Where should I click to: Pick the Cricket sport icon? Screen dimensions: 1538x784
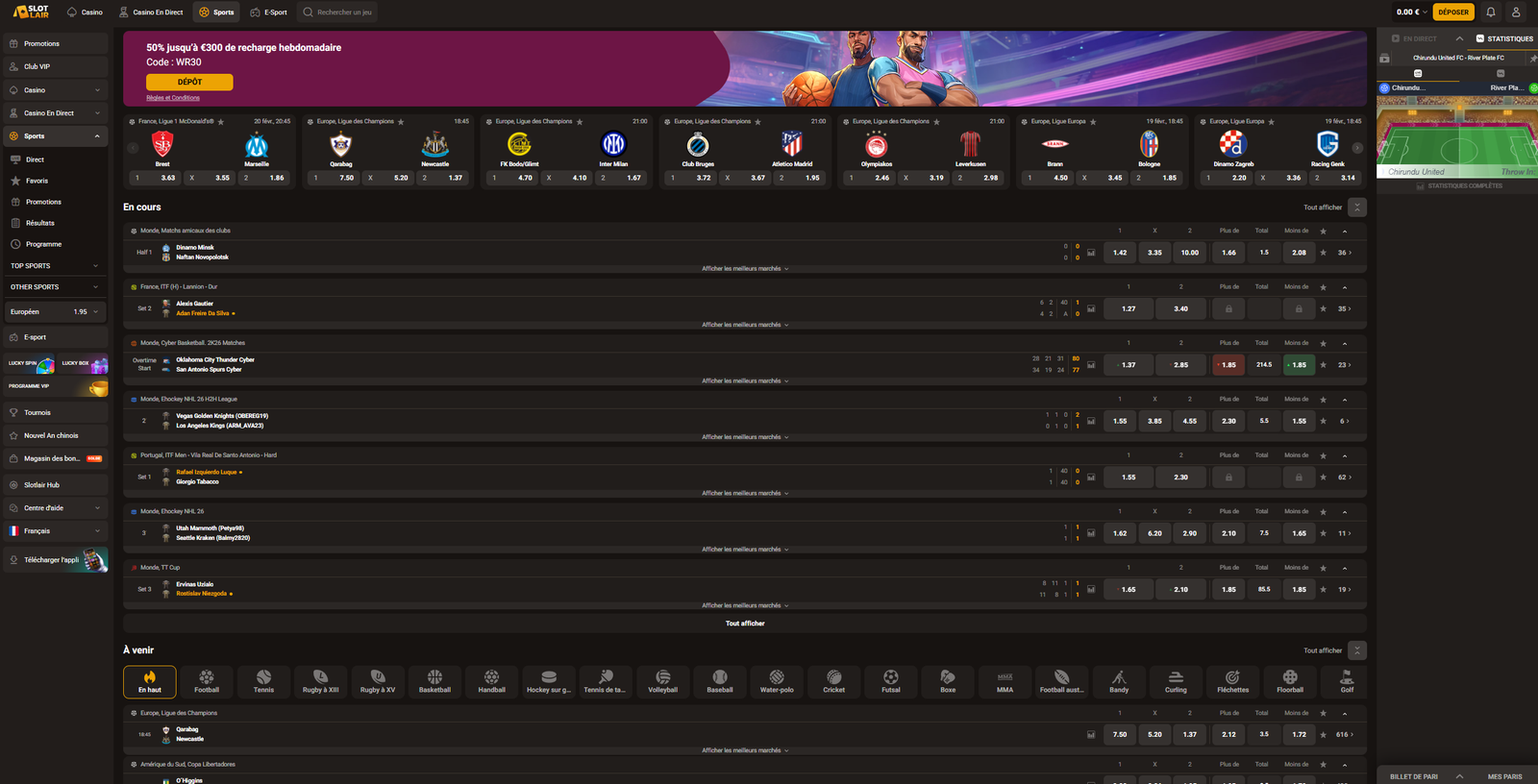(x=833, y=681)
